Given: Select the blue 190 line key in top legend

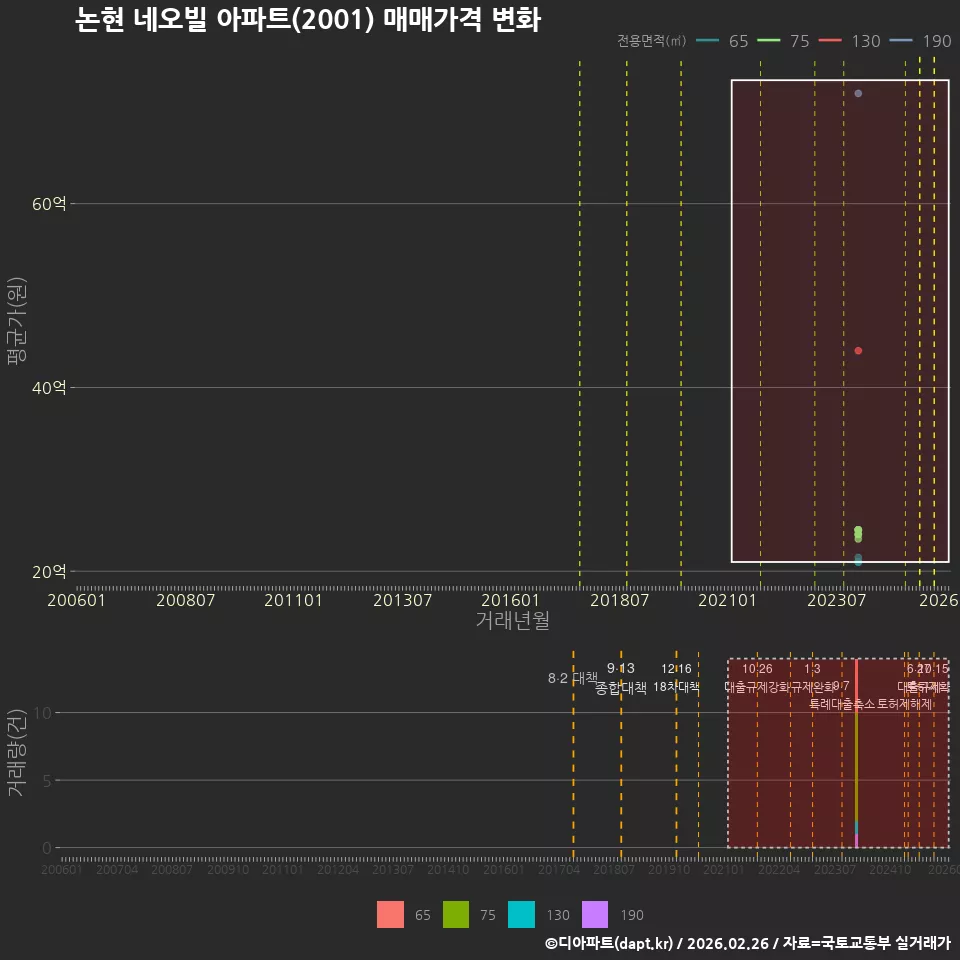Looking at the screenshot, I should 901,40.
